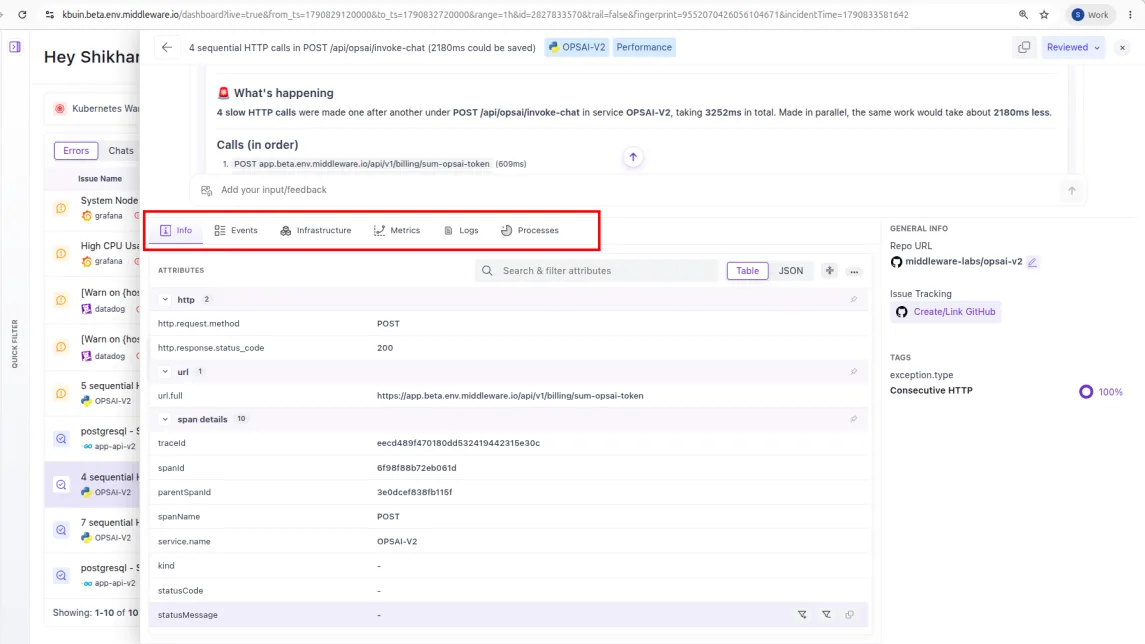Image resolution: width=1145 pixels, height=644 pixels.
Task: Collapse the span details group
Action: pyautogui.click(x=165, y=419)
